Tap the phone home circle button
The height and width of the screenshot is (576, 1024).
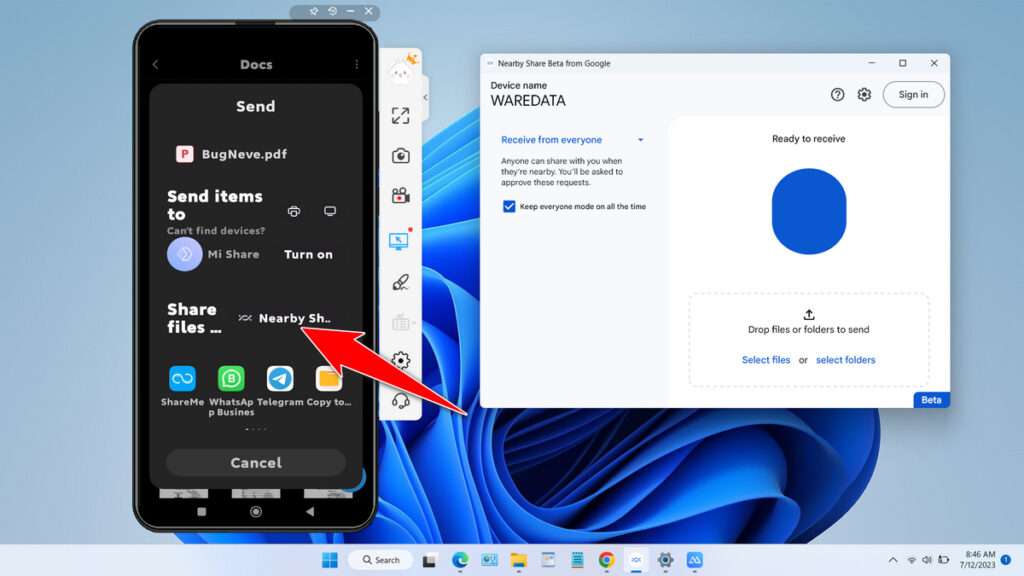click(x=256, y=511)
